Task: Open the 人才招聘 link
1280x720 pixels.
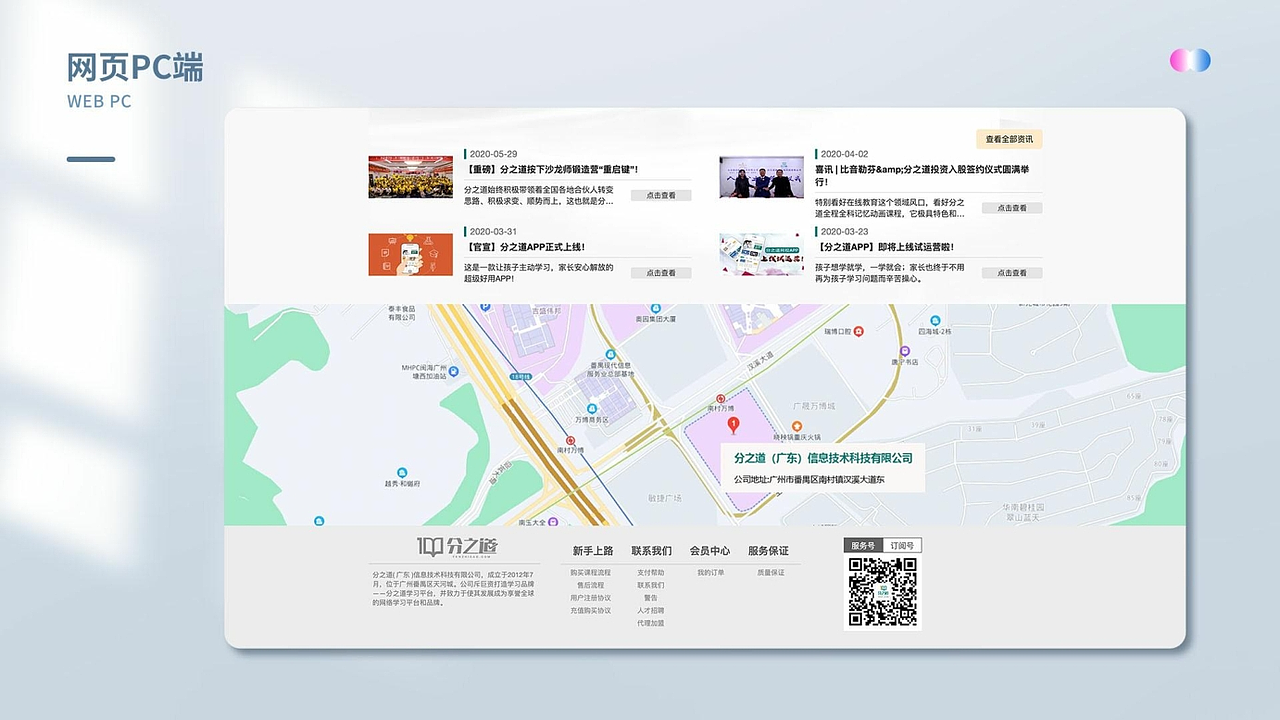Action: [651, 610]
